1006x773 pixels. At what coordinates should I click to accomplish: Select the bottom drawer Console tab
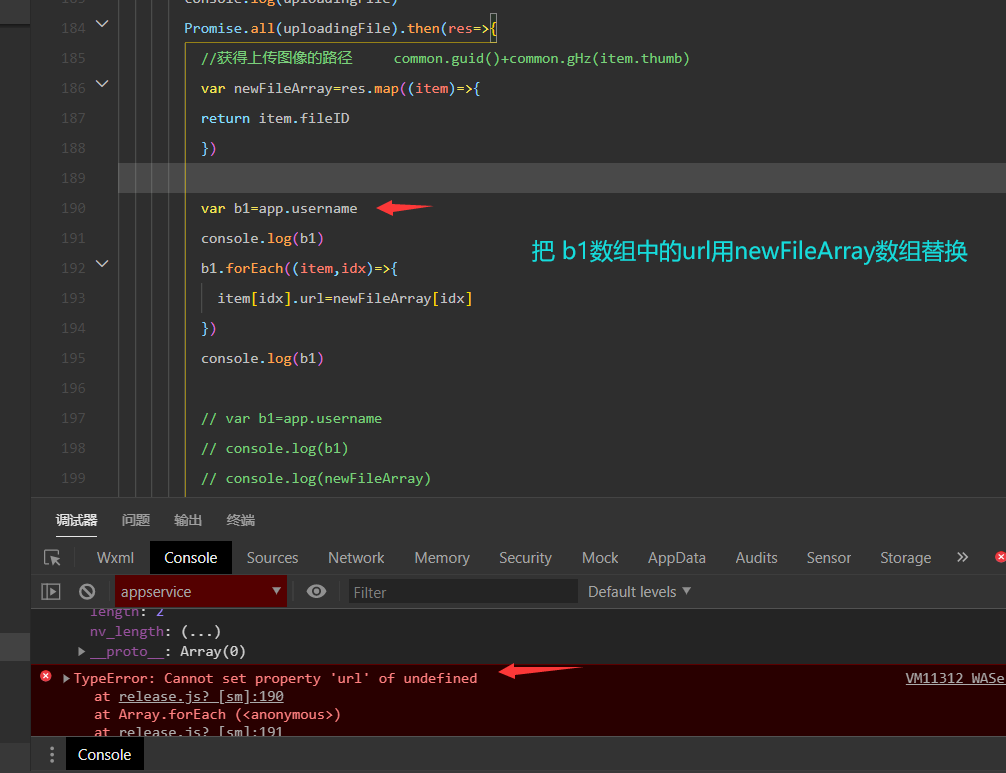(x=105, y=754)
